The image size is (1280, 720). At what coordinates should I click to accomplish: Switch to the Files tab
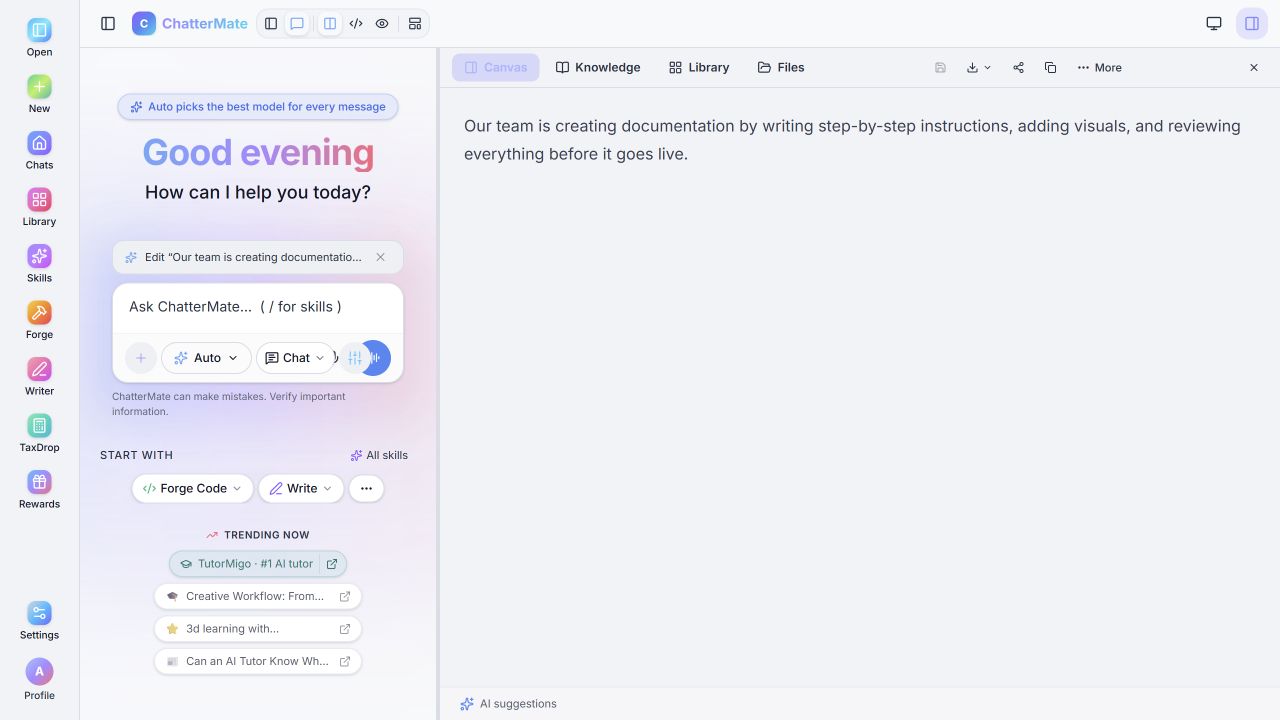(781, 67)
